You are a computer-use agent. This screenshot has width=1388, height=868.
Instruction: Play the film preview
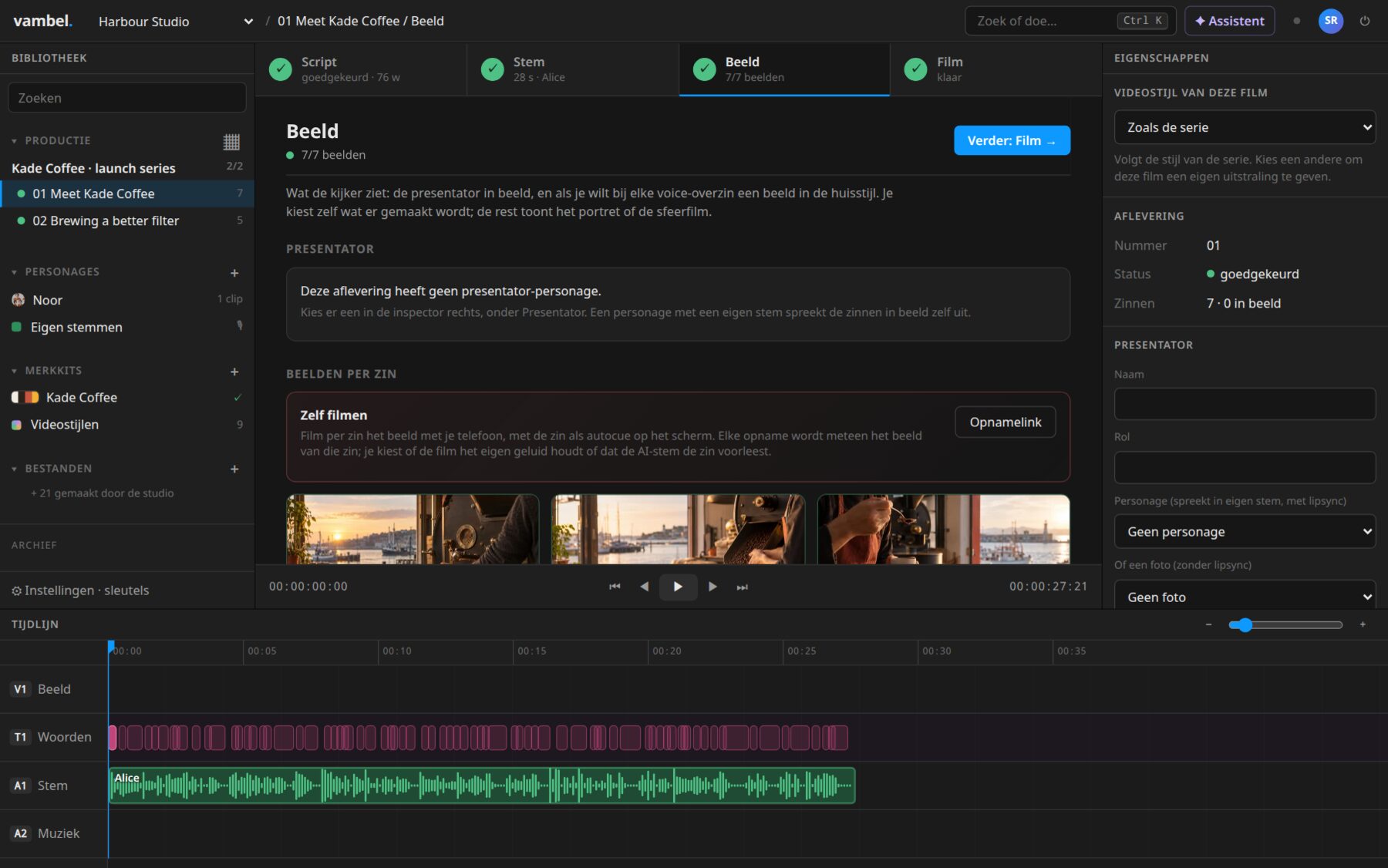tap(678, 587)
